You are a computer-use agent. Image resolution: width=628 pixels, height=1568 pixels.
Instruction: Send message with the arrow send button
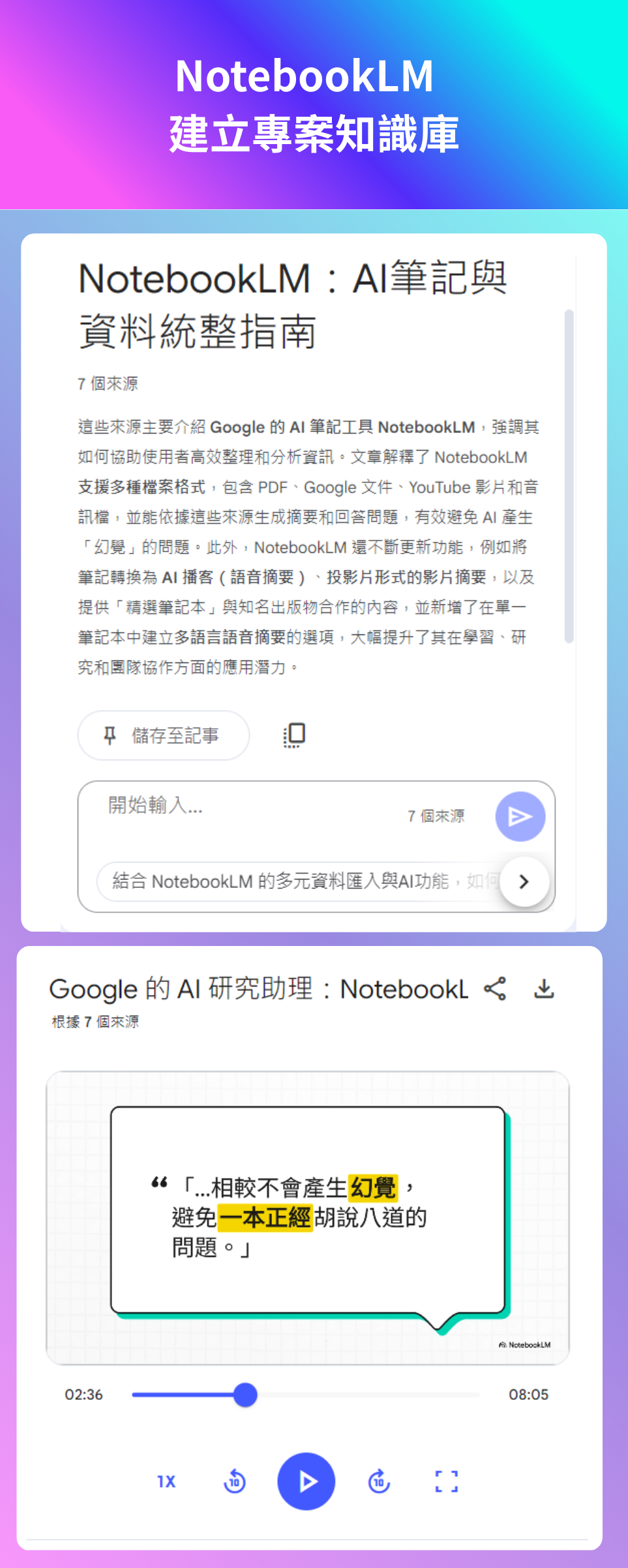tap(520, 816)
